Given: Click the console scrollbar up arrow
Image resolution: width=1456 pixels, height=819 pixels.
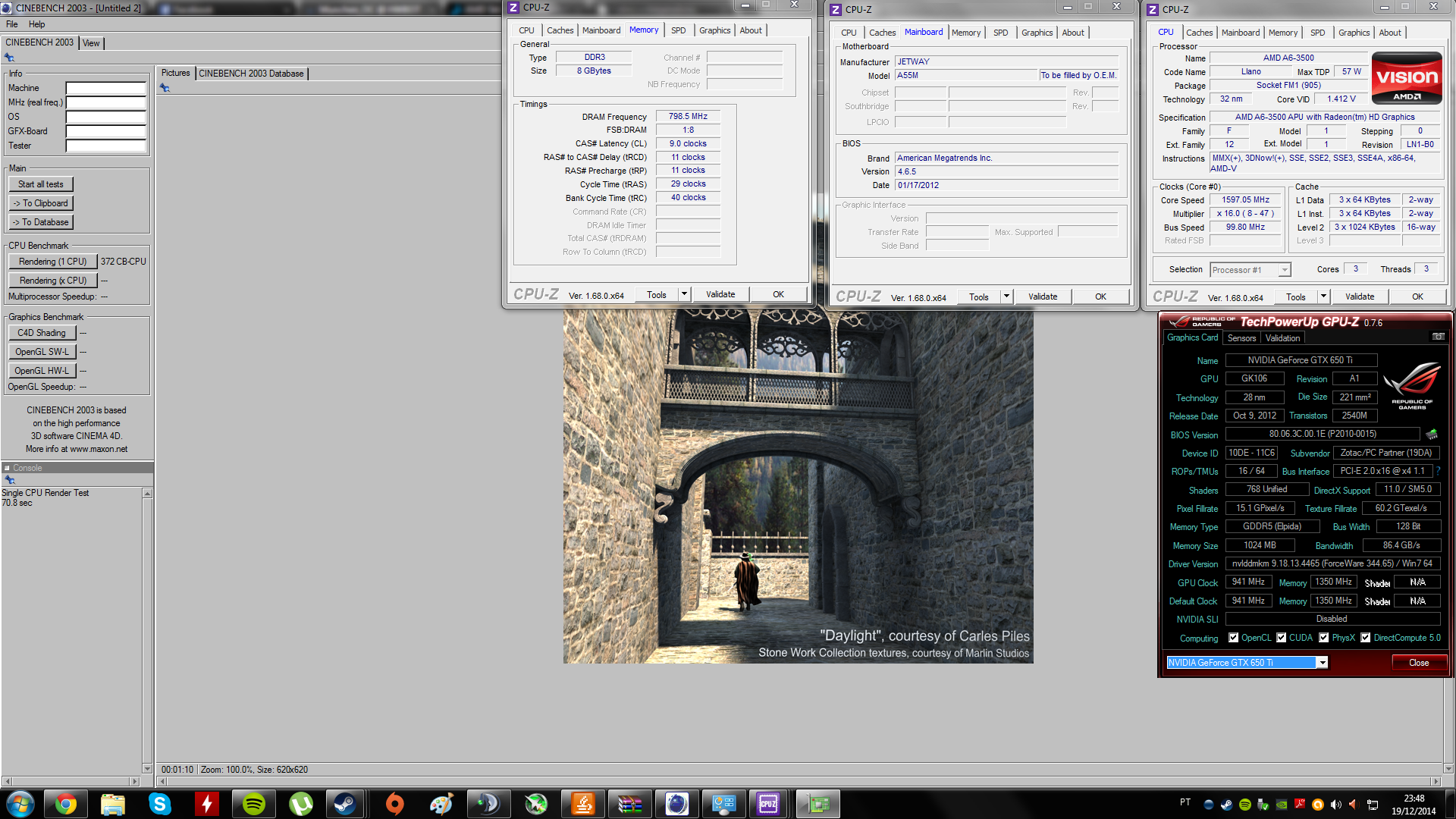Looking at the screenshot, I should (x=147, y=494).
